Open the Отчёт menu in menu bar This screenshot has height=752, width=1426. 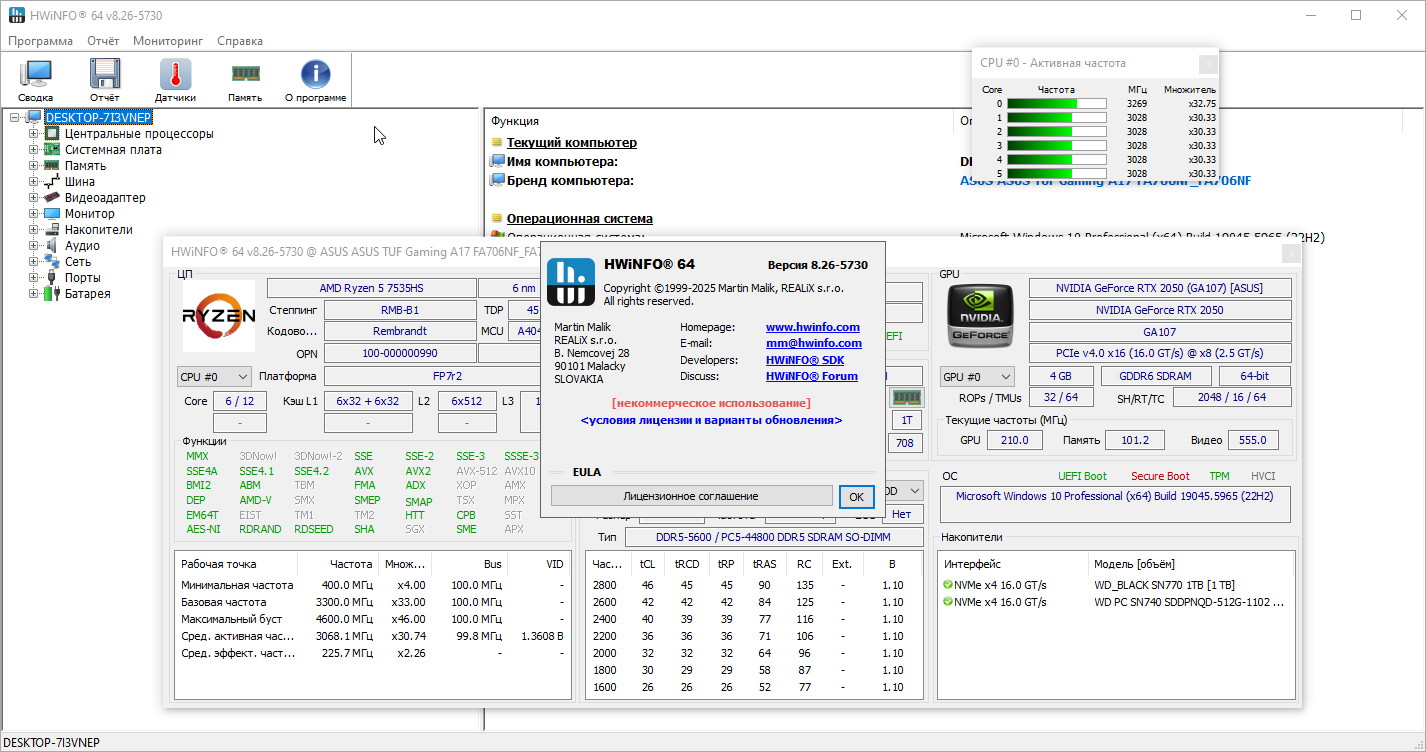[103, 41]
